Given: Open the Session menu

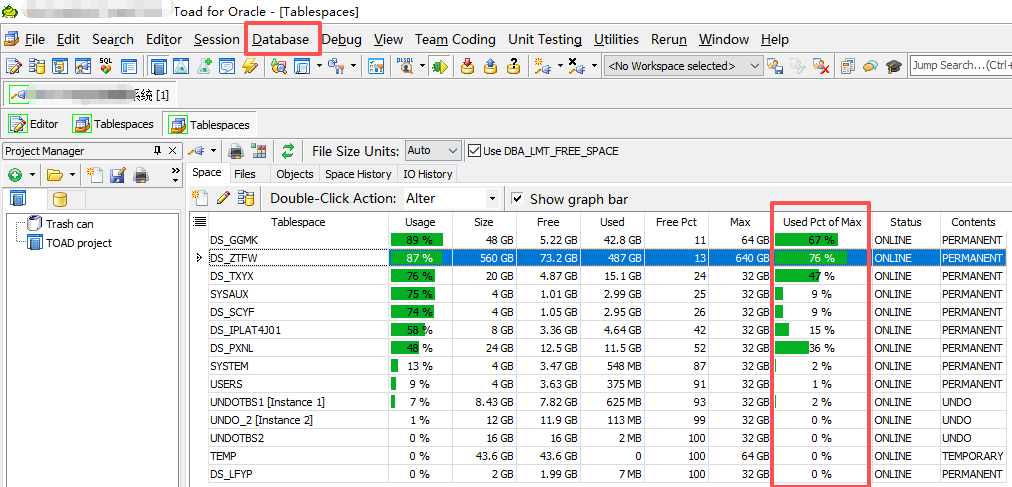Looking at the screenshot, I should [217, 39].
